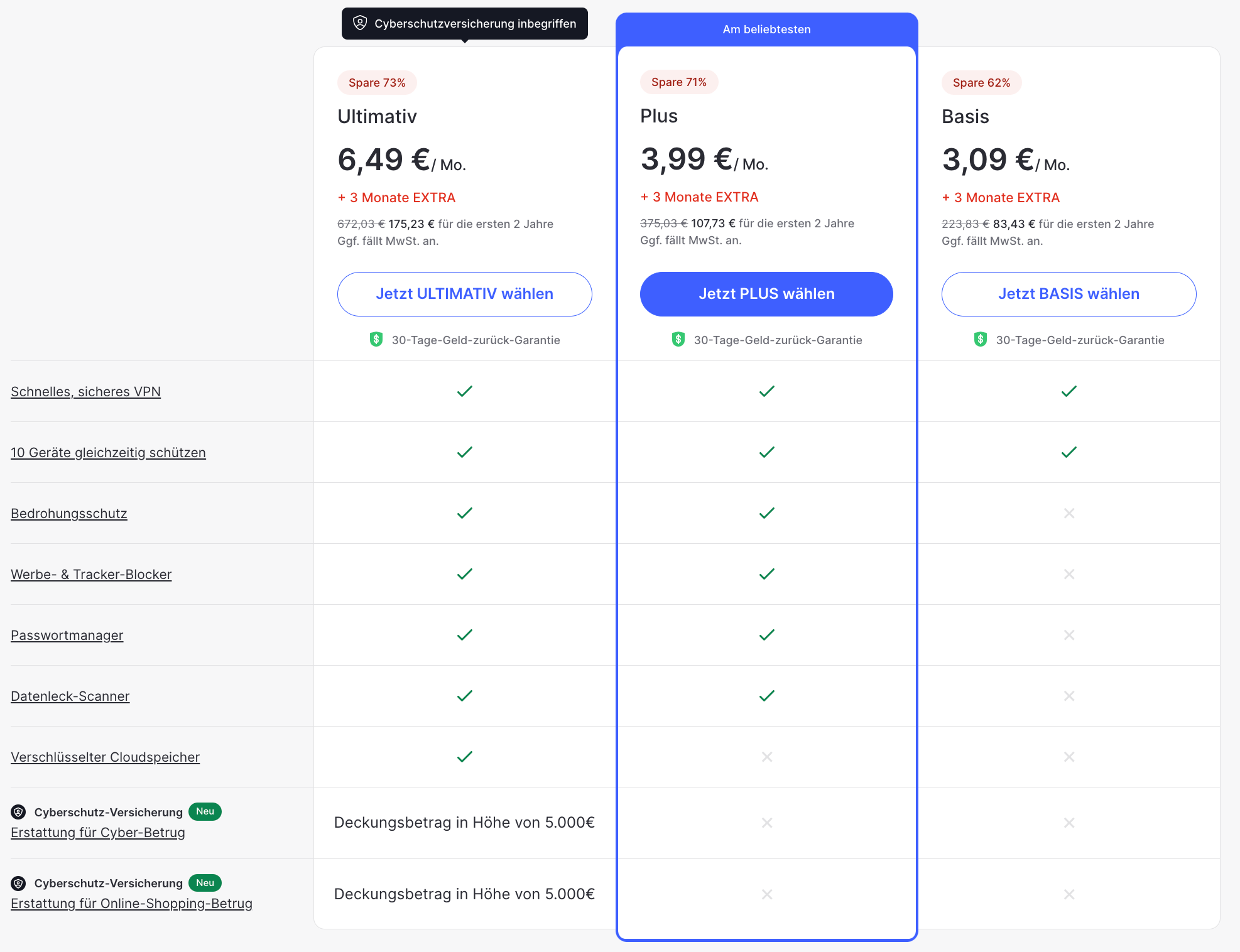Click the Basis cross for Bedrohungsschutz
The width and height of the screenshot is (1240, 952).
click(x=1069, y=513)
